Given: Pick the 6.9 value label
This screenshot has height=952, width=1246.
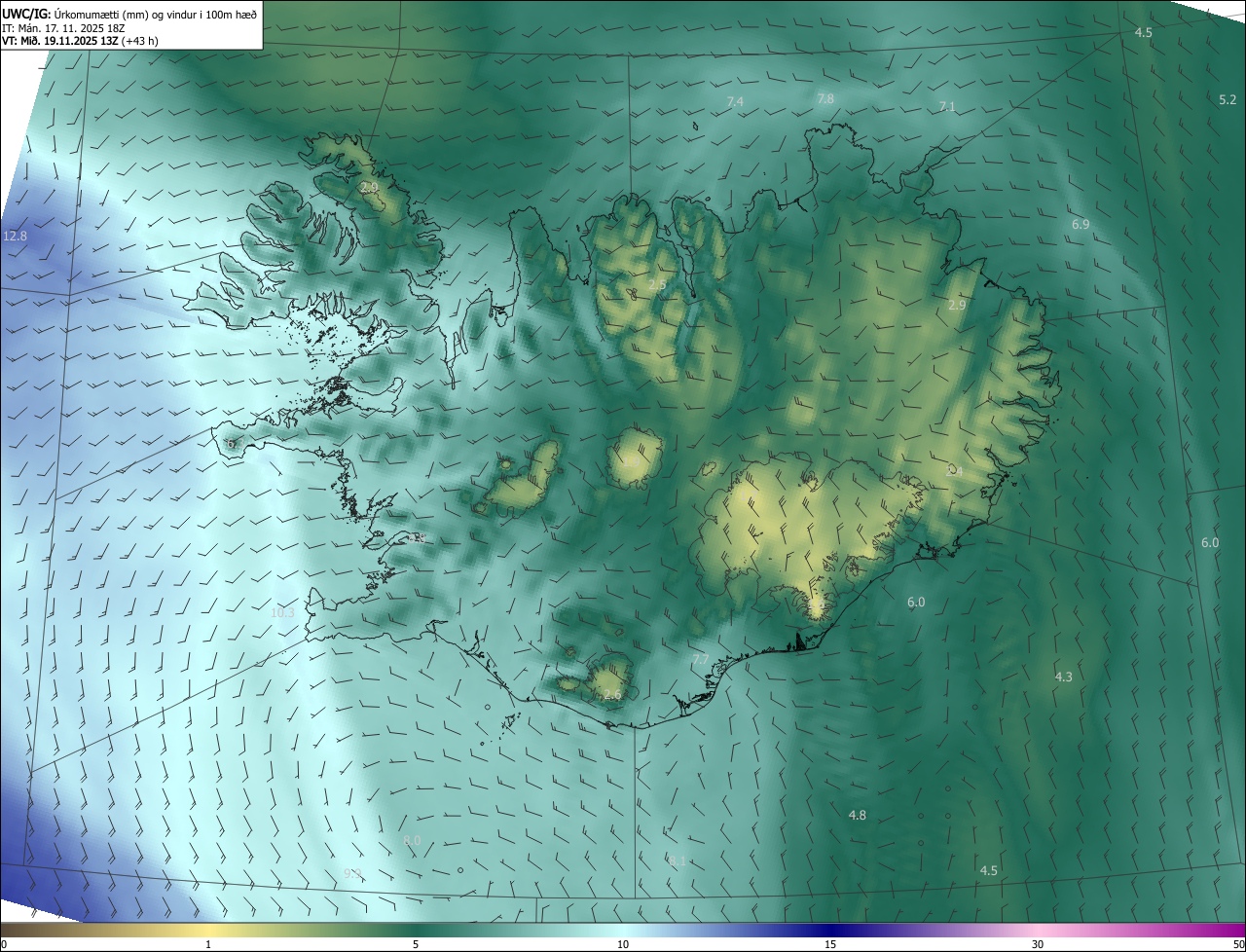Looking at the screenshot, I should click(x=1081, y=225).
